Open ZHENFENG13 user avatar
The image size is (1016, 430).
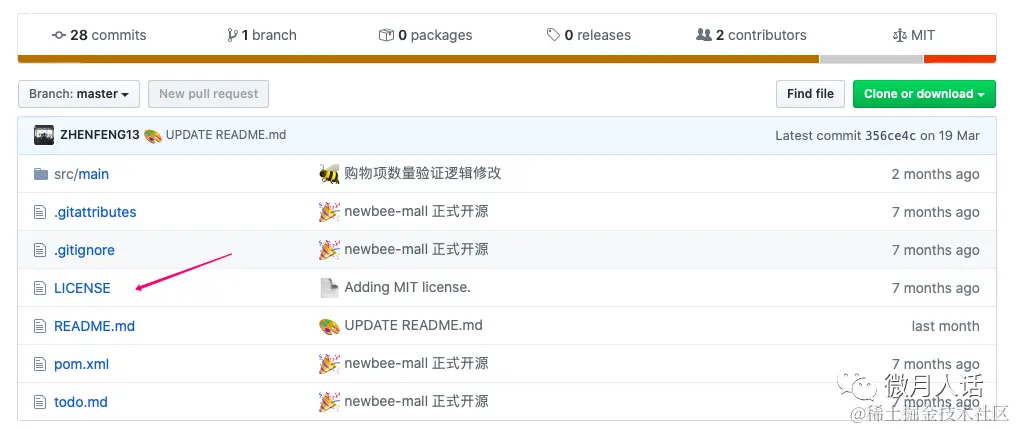point(44,135)
